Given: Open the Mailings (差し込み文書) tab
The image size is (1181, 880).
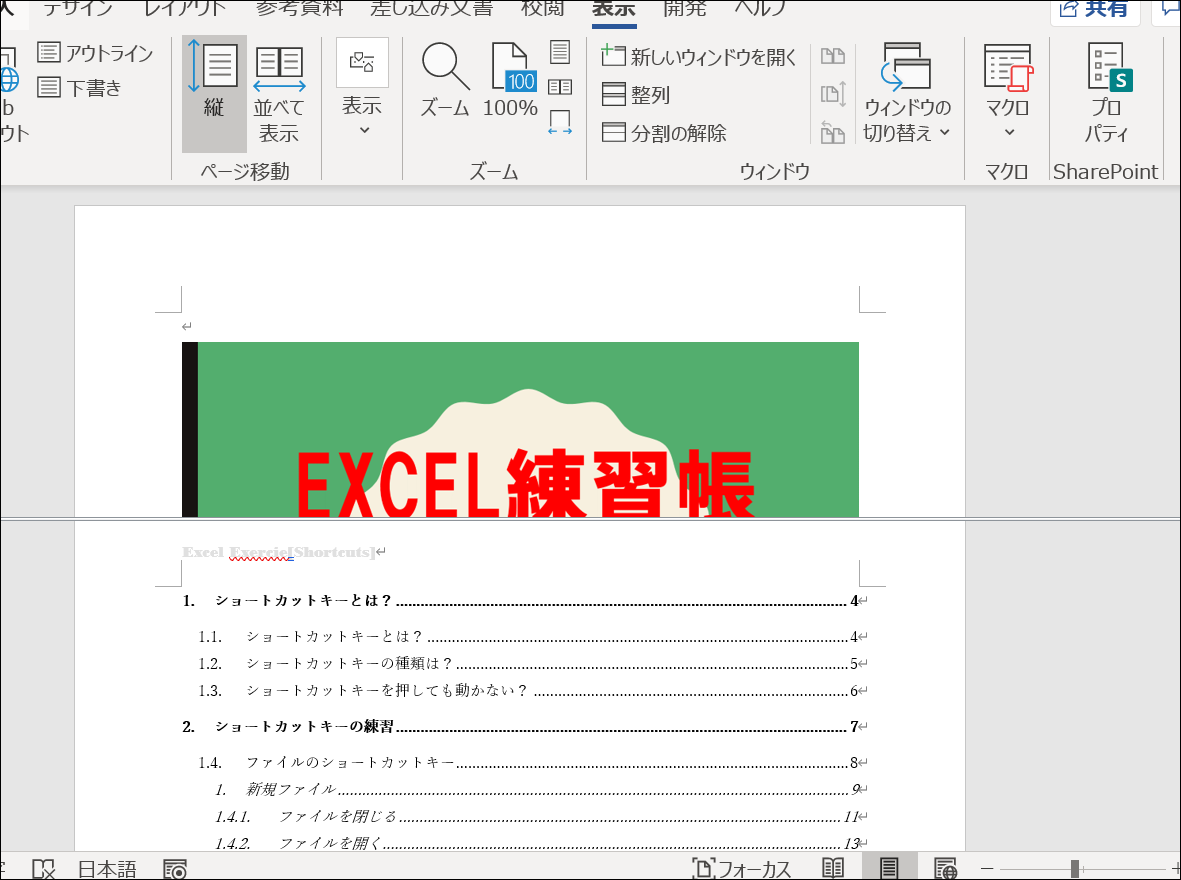Looking at the screenshot, I should pos(432,8).
